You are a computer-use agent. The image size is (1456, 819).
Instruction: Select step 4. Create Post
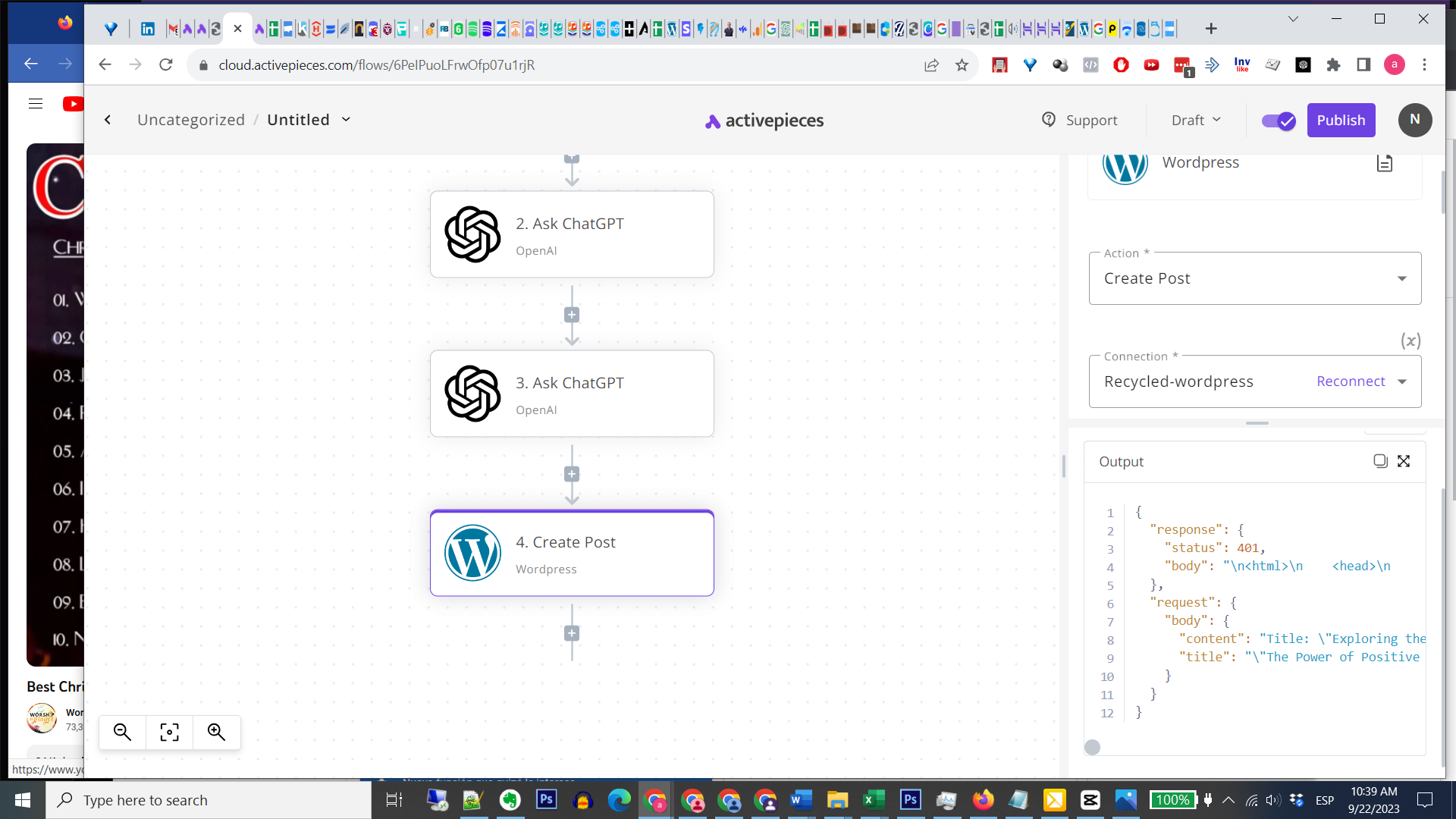572,553
